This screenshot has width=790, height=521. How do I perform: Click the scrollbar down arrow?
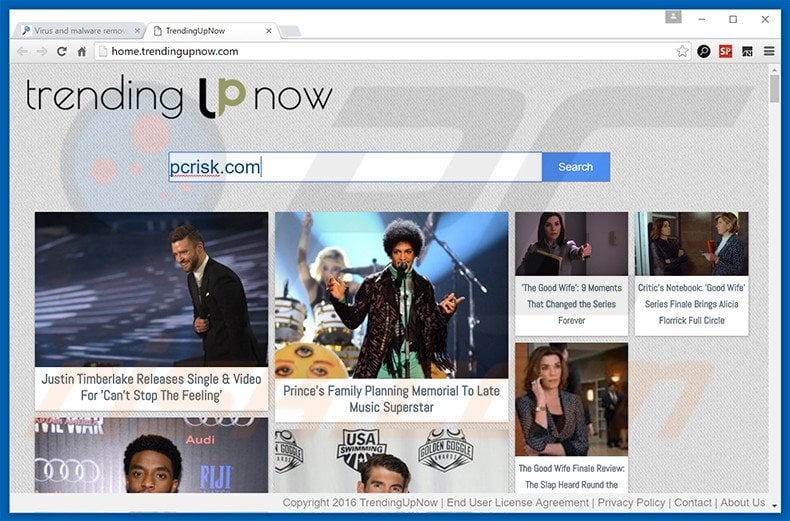click(774, 506)
